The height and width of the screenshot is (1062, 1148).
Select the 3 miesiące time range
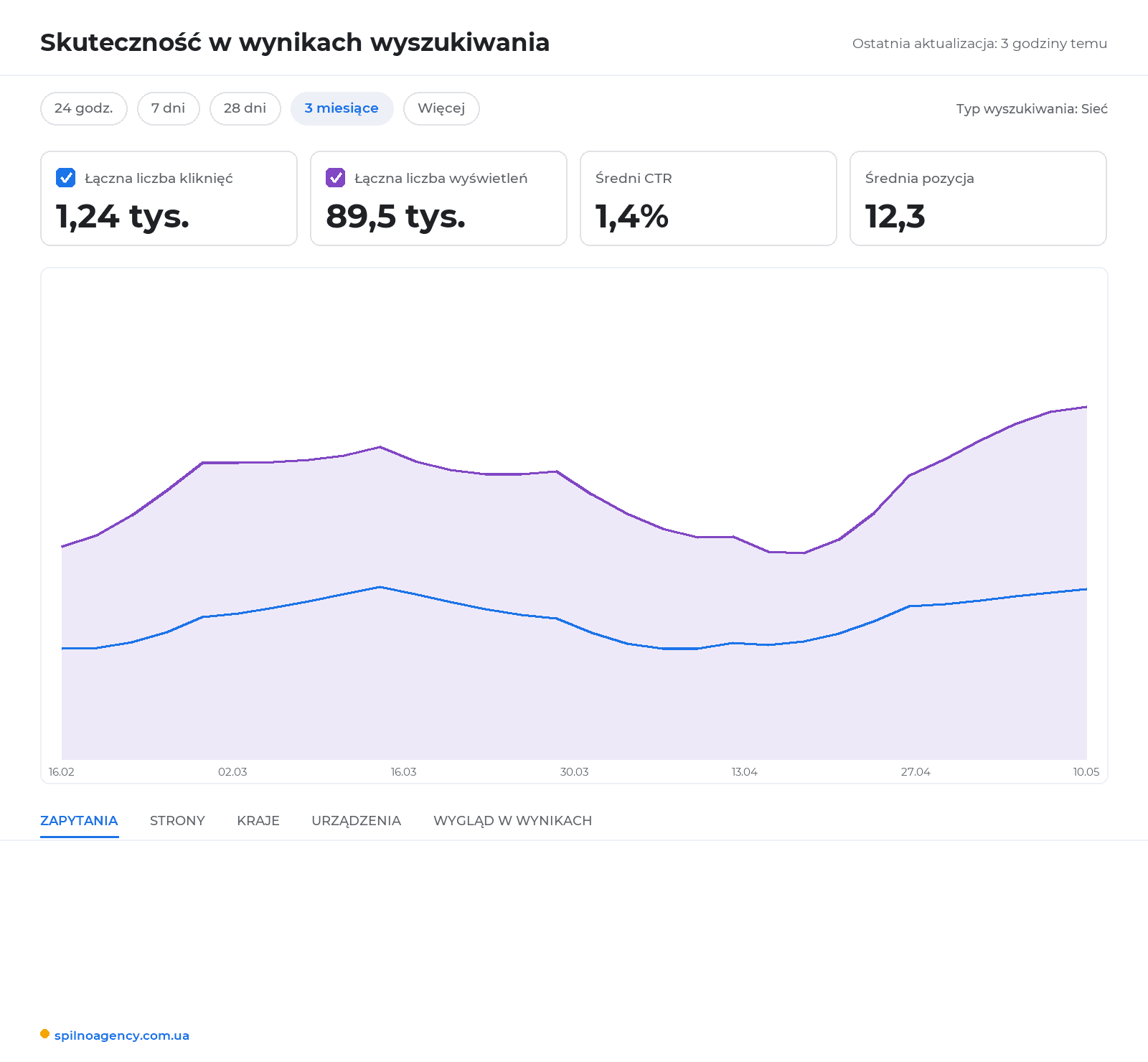tap(342, 108)
